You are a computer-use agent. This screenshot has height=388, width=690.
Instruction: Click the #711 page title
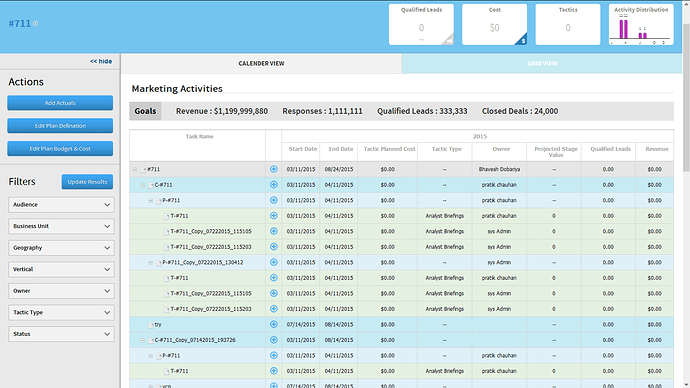click(x=19, y=23)
